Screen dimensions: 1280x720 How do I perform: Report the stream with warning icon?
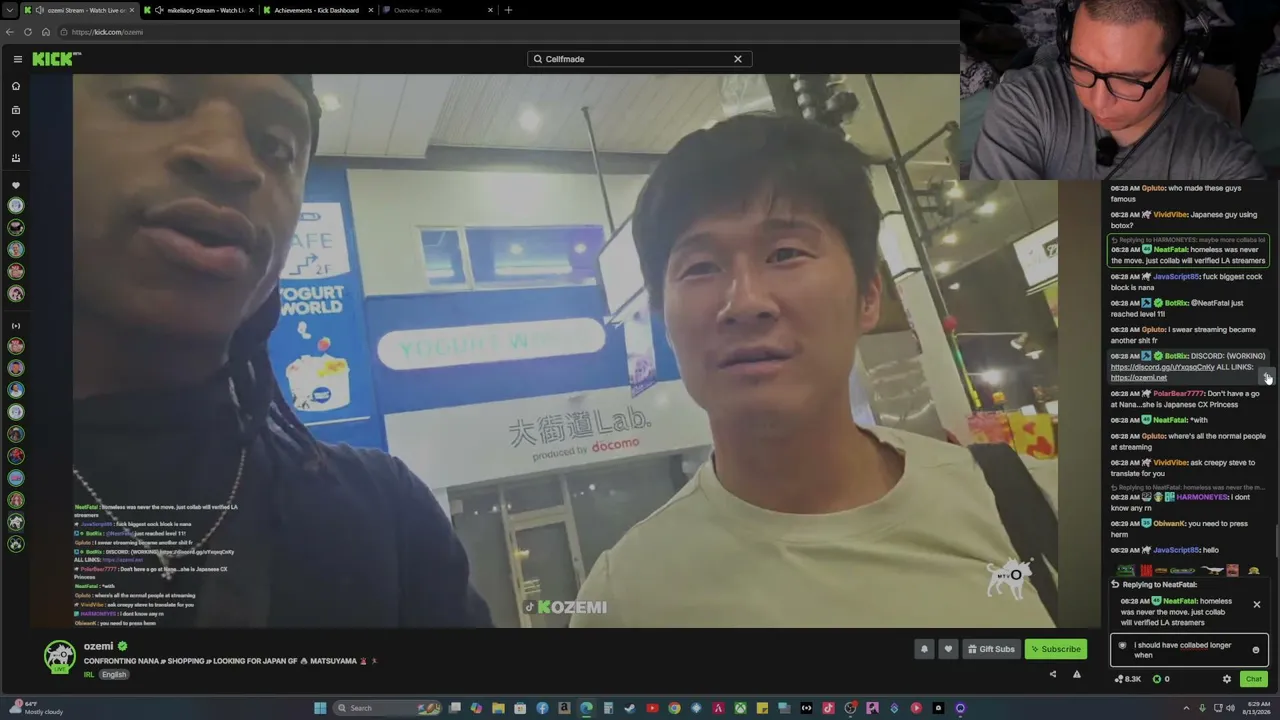(1076, 675)
